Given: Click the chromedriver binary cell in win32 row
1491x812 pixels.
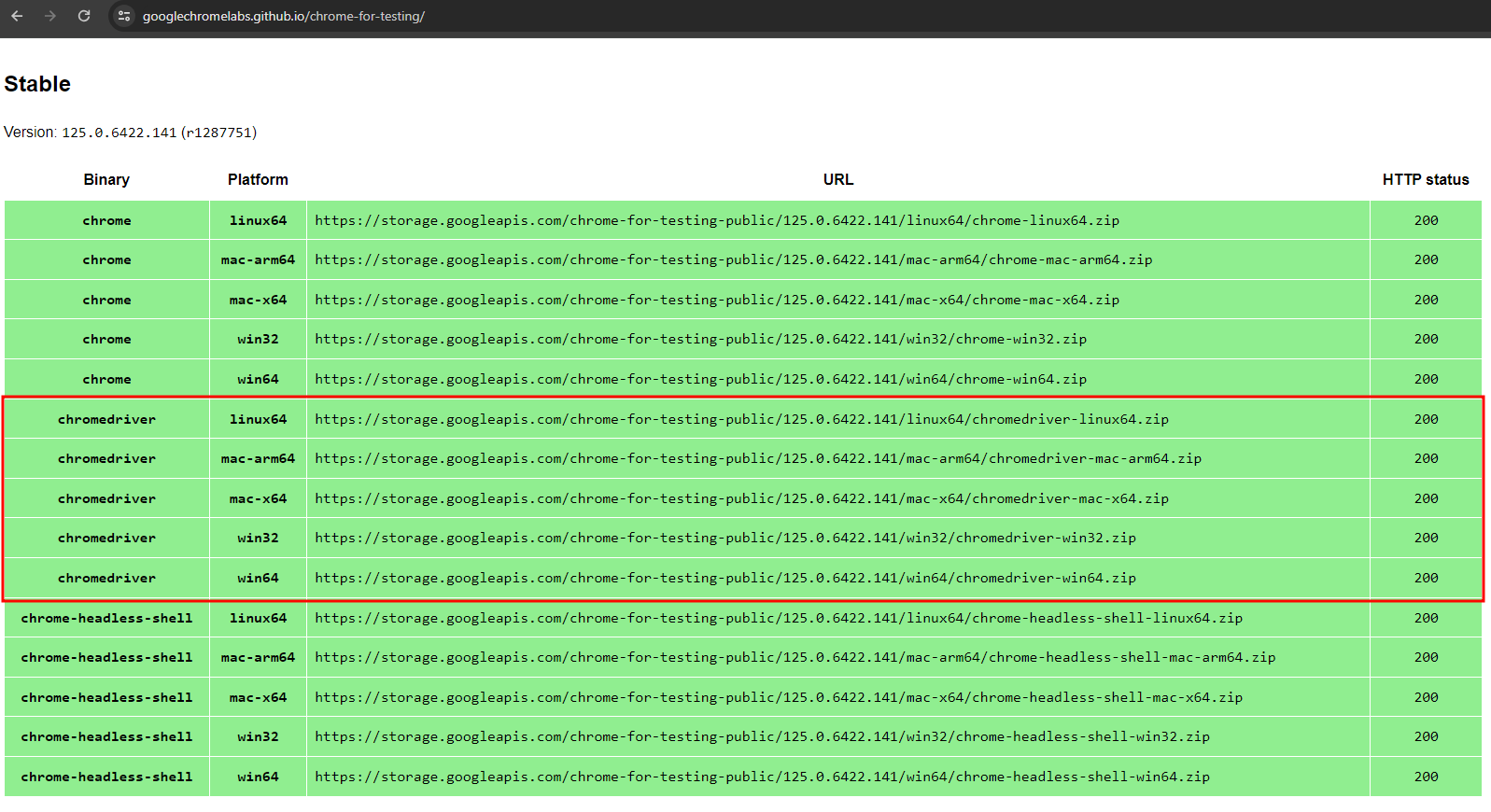Looking at the screenshot, I should point(106,538).
